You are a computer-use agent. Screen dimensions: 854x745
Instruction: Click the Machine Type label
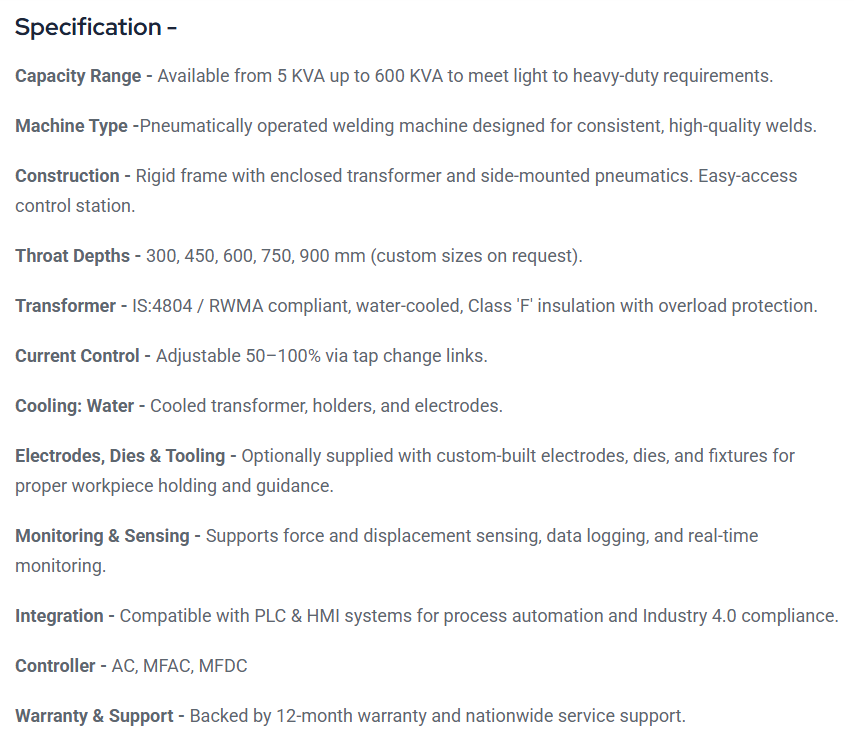[x=71, y=126]
